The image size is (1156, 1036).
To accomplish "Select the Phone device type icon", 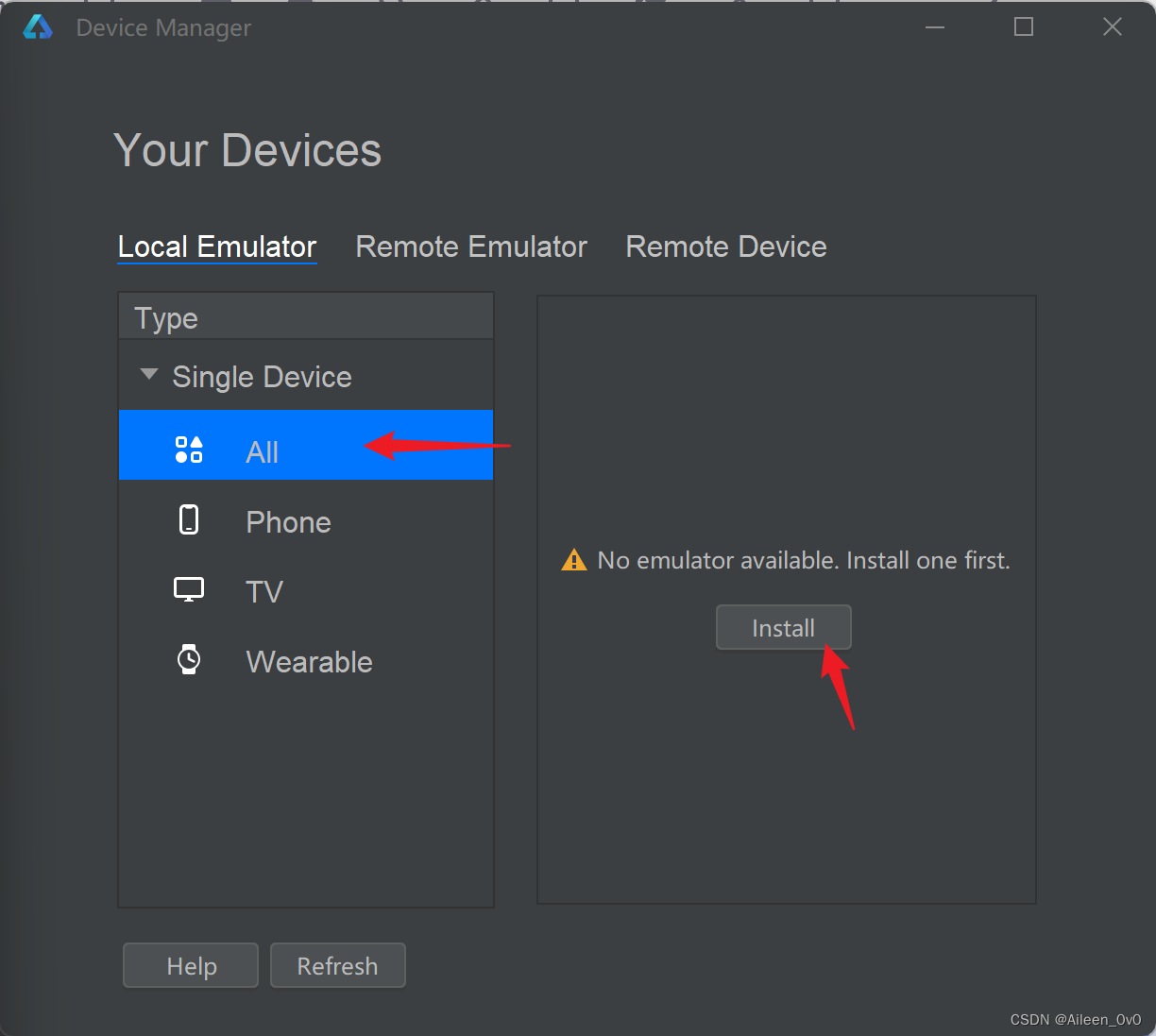I will click(189, 519).
